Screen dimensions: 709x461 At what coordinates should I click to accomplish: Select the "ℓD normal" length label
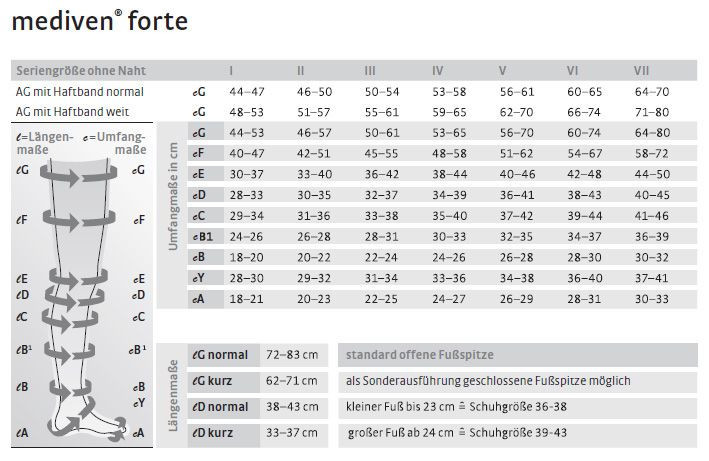pyautogui.click(x=220, y=407)
